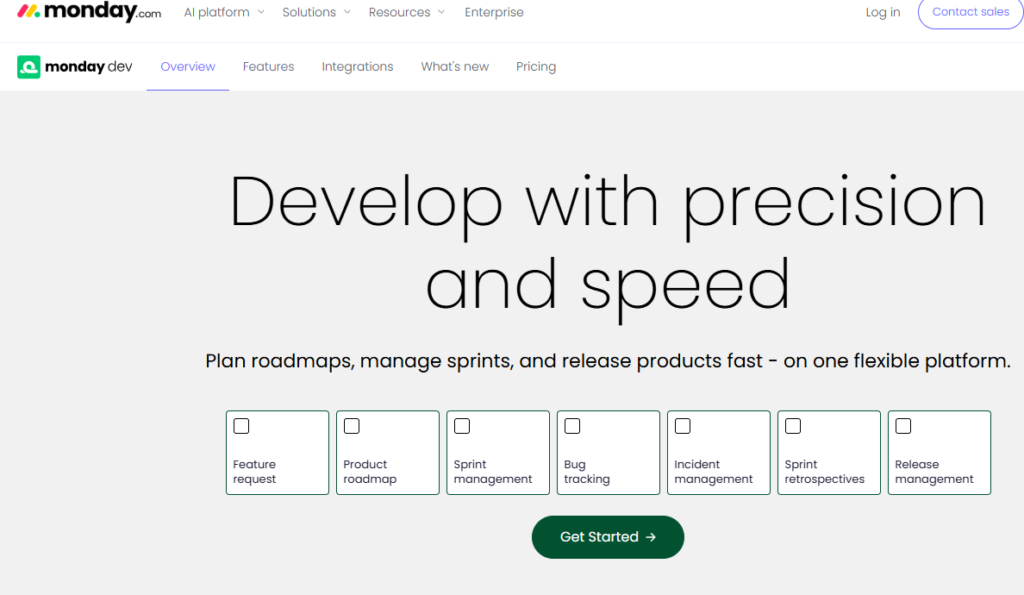
Task: Enable the Bug tracking checkbox
Action: click(572, 426)
